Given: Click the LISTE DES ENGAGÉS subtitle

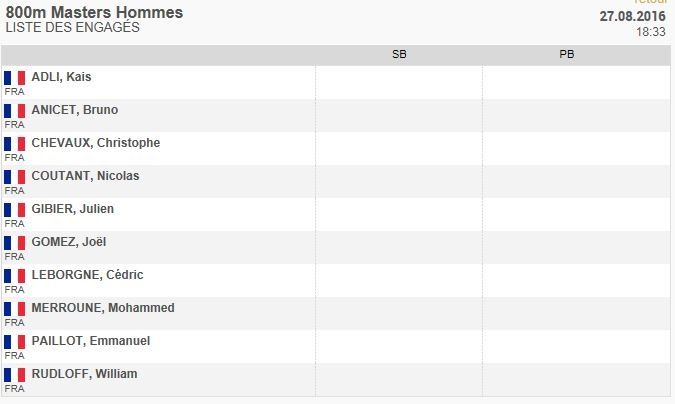Looking at the screenshot, I should click(72, 28).
